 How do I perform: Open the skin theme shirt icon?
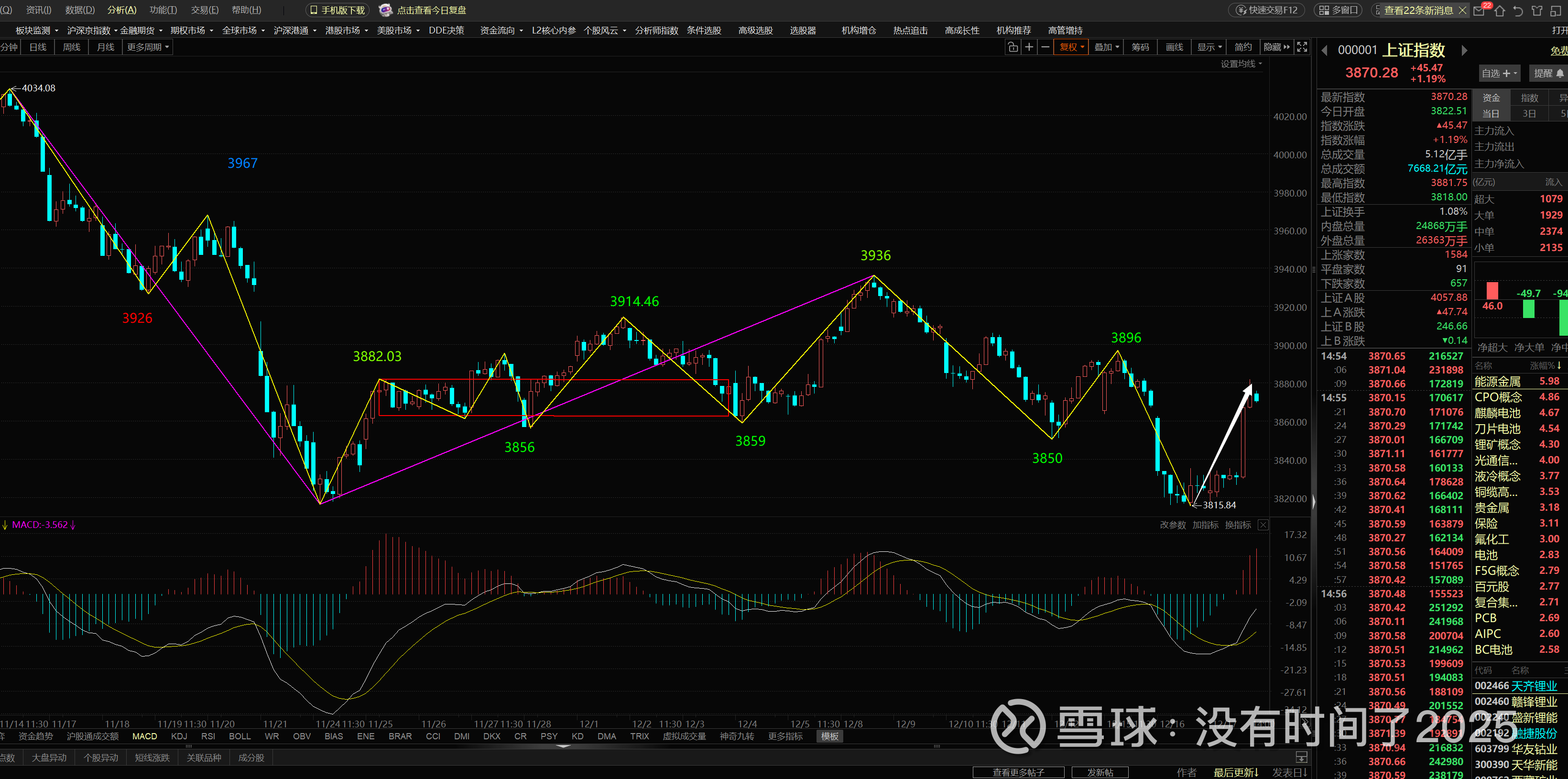point(1537,11)
